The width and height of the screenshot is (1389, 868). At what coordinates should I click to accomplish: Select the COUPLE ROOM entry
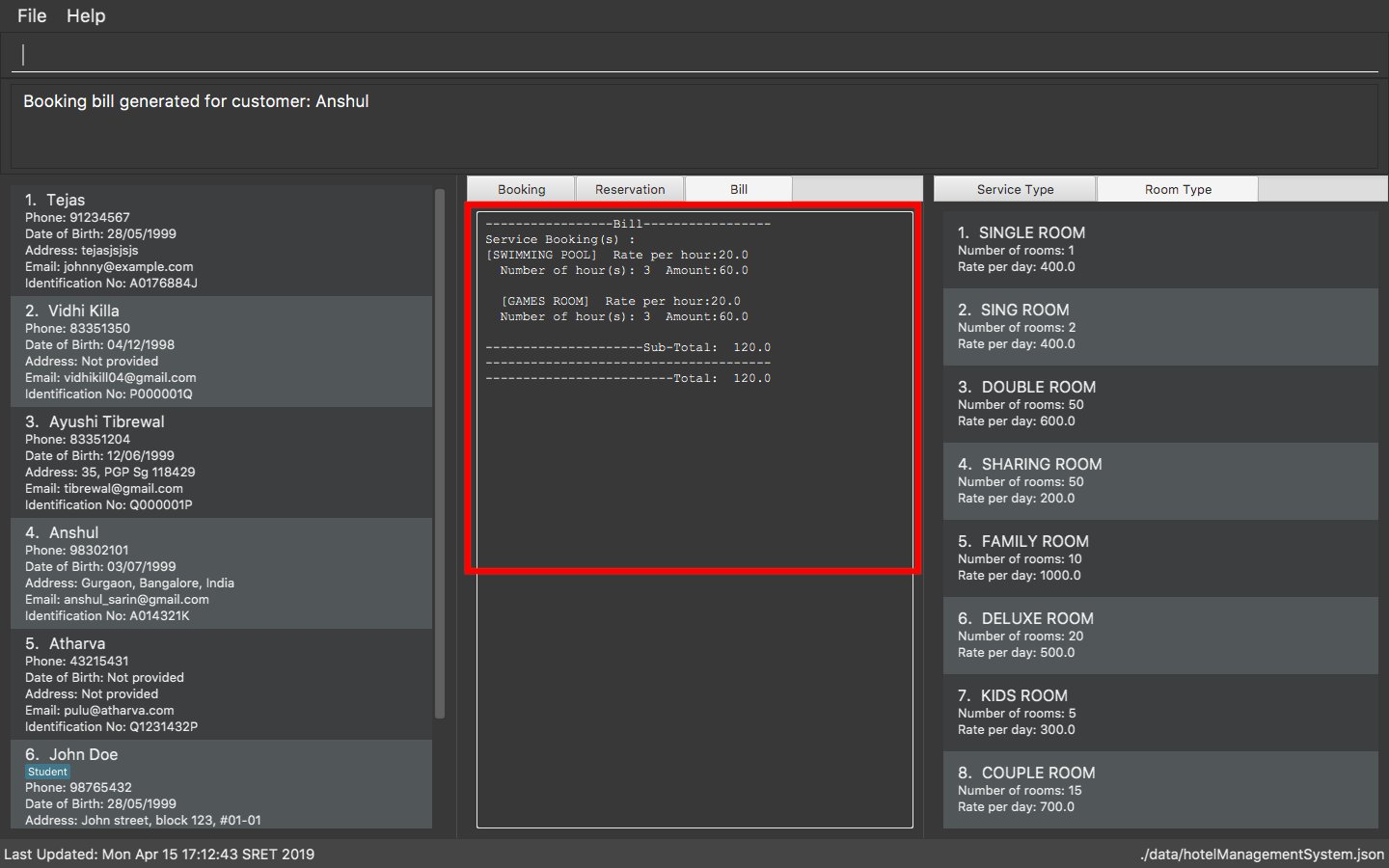pos(1160,789)
